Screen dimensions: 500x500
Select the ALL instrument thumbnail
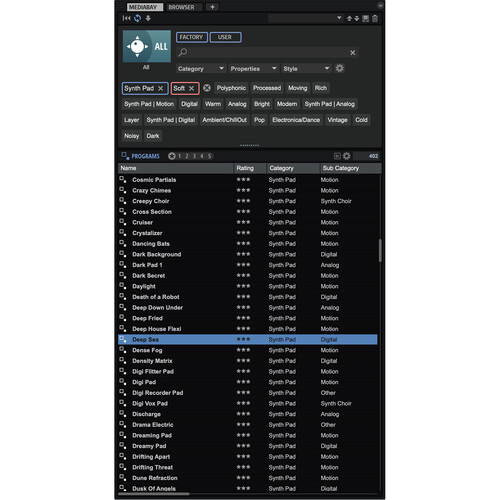pos(147,46)
